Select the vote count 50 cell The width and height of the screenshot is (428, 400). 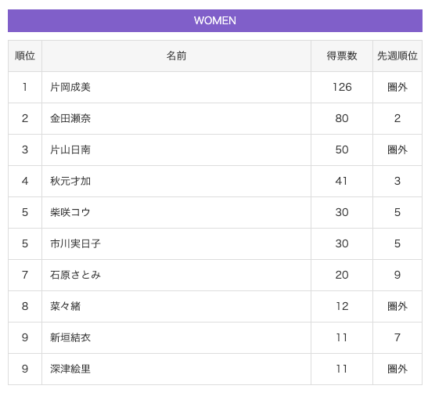[342, 150]
